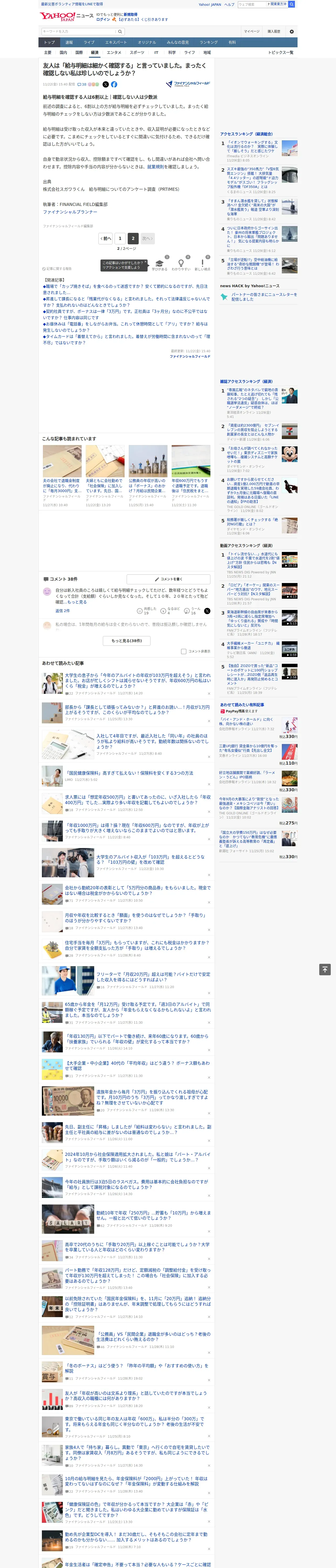Click the Yahoo! JAPAN news logo
The height and width of the screenshot is (1568, 336).
[66, 16]
